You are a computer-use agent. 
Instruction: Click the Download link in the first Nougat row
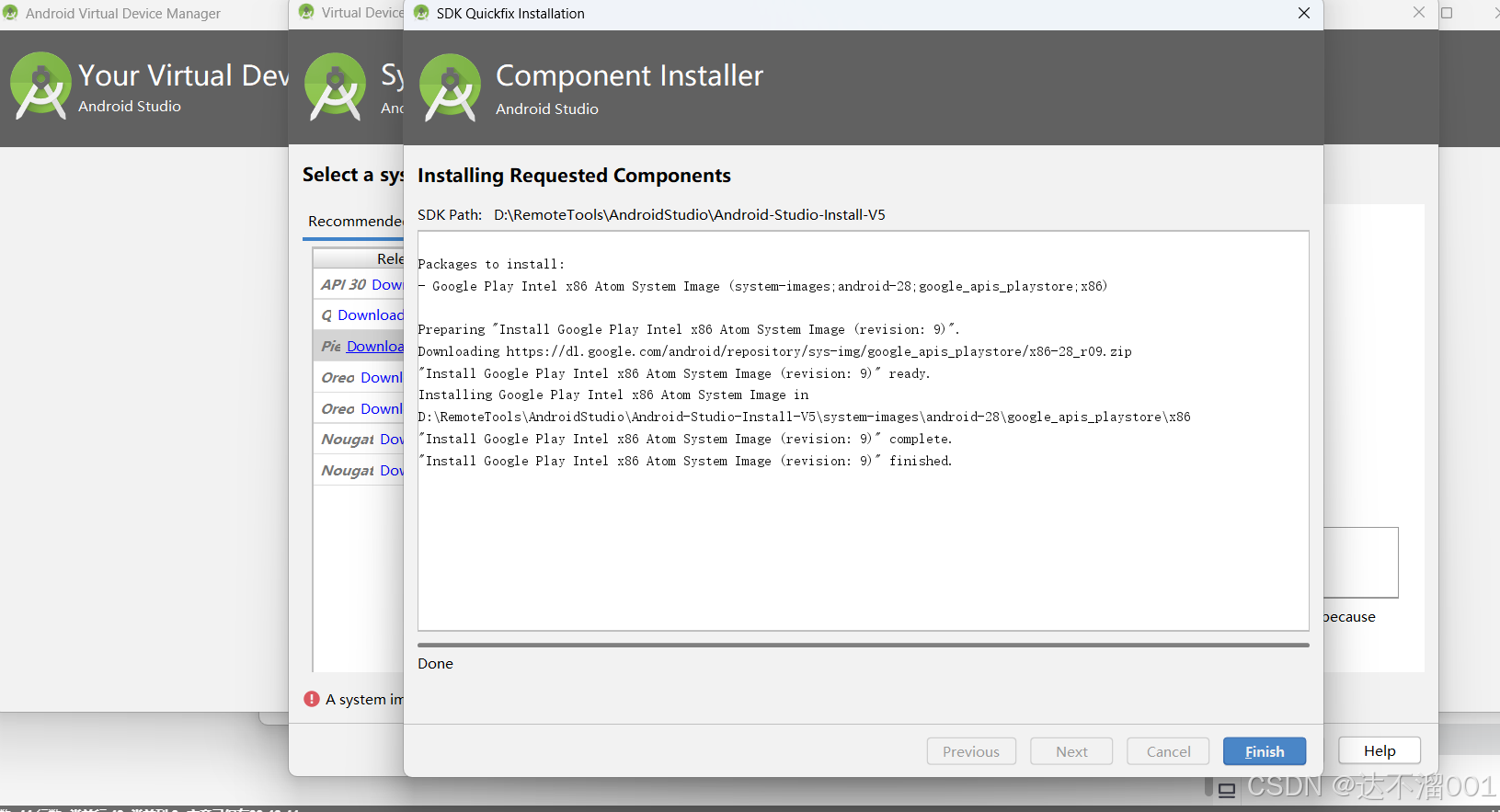pyautogui.click(x=392, y=440)
